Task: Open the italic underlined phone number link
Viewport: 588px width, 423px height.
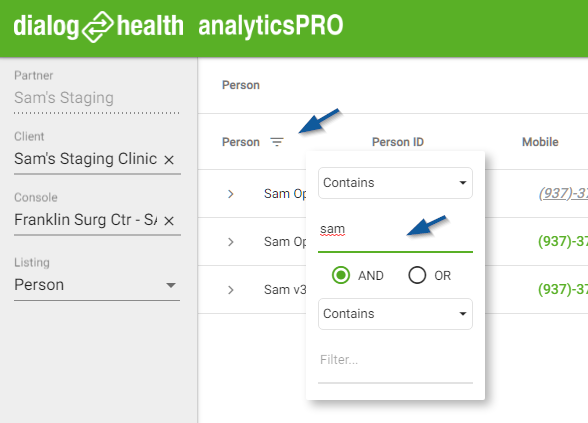Action: (563, 194)
